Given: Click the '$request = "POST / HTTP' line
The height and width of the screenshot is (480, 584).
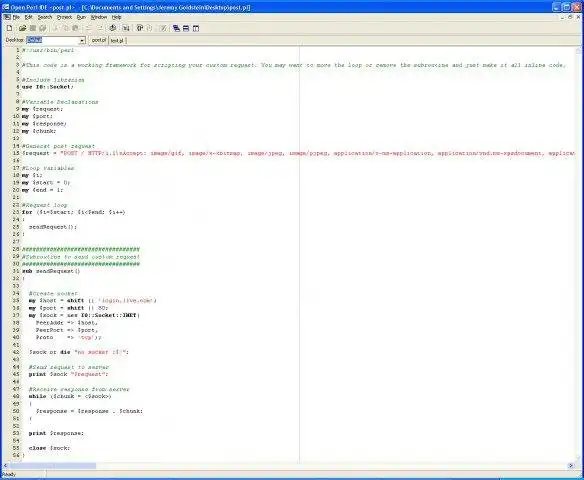Looking at the screenshot, I should pyautogui.click(x=298, y=153).
